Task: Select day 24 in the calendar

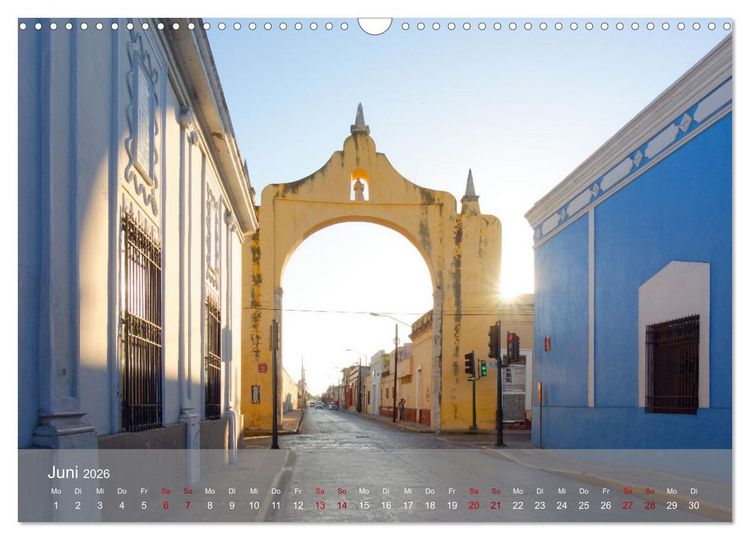Action: (562, 506)
